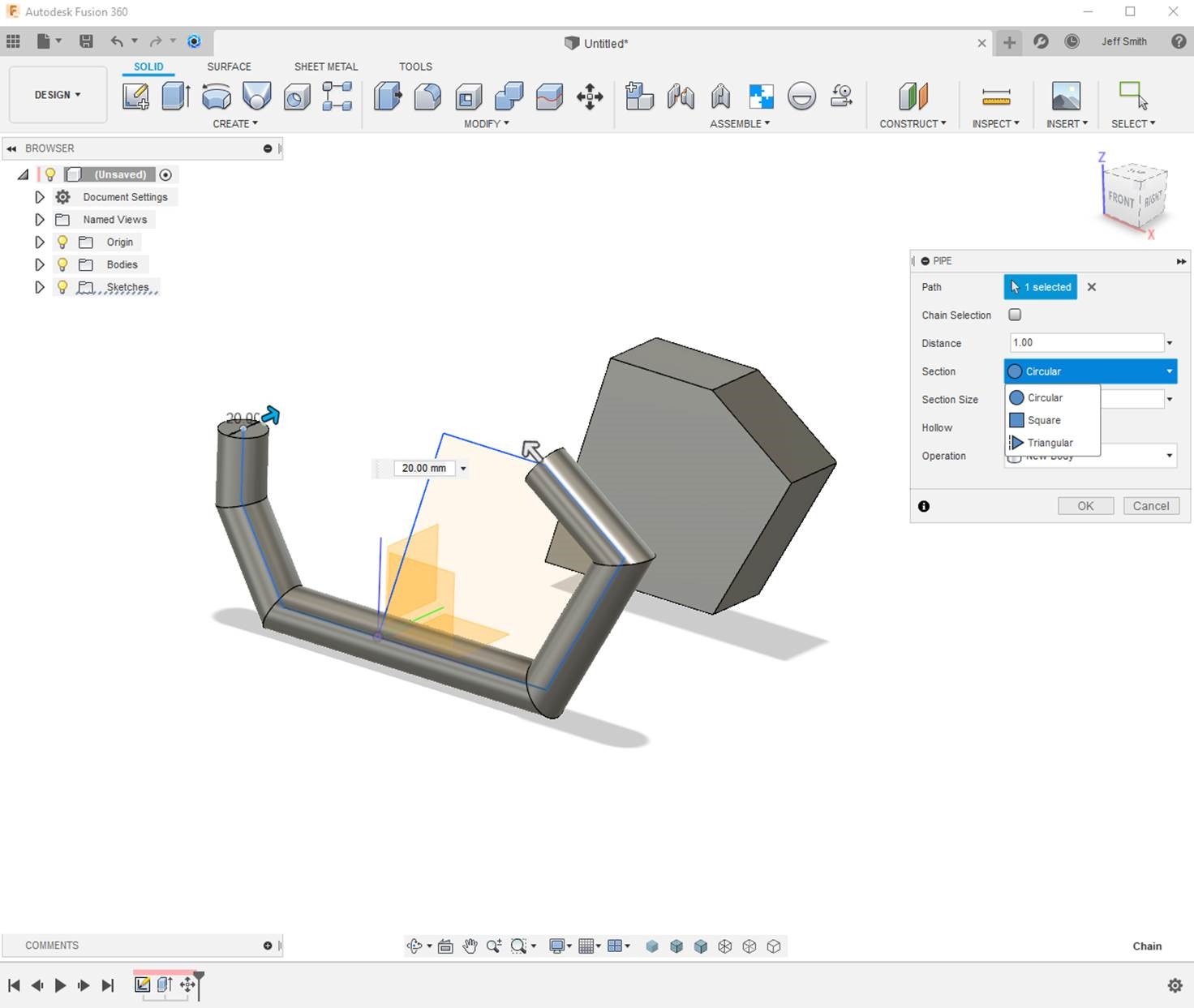Expand the Document Settings tree item

click(39, 196)
